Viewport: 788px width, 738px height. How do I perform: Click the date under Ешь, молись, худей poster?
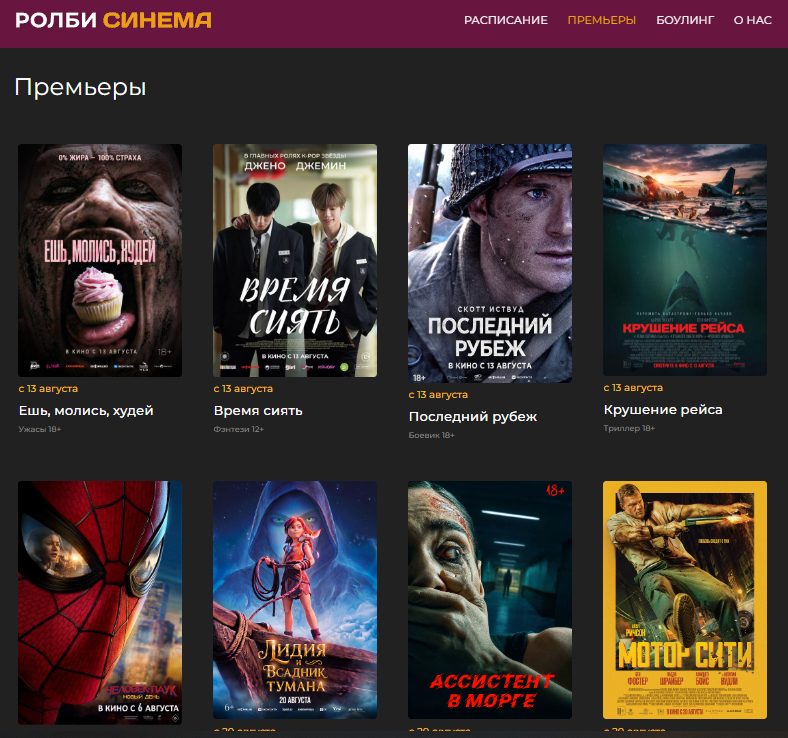(48, 389)
